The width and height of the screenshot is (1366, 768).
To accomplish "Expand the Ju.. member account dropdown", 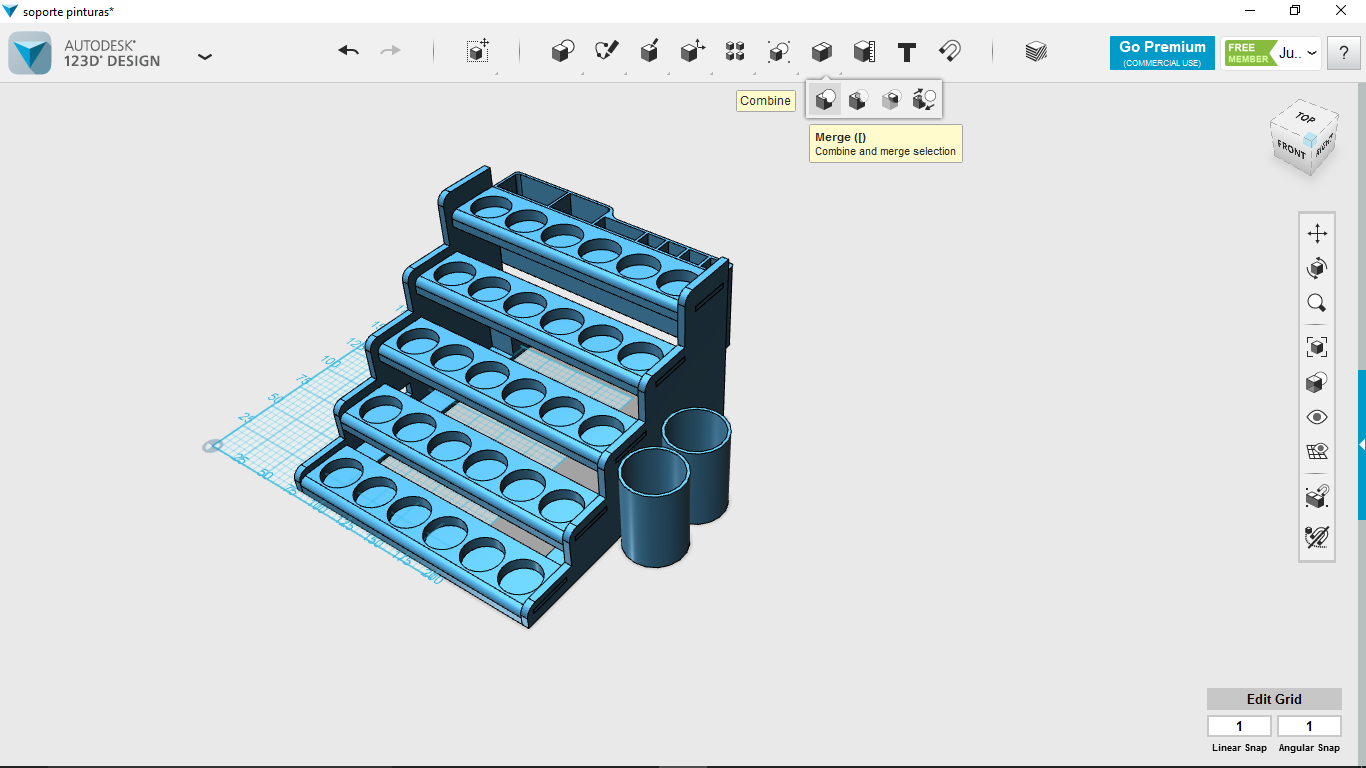I will click(1312, 53).
